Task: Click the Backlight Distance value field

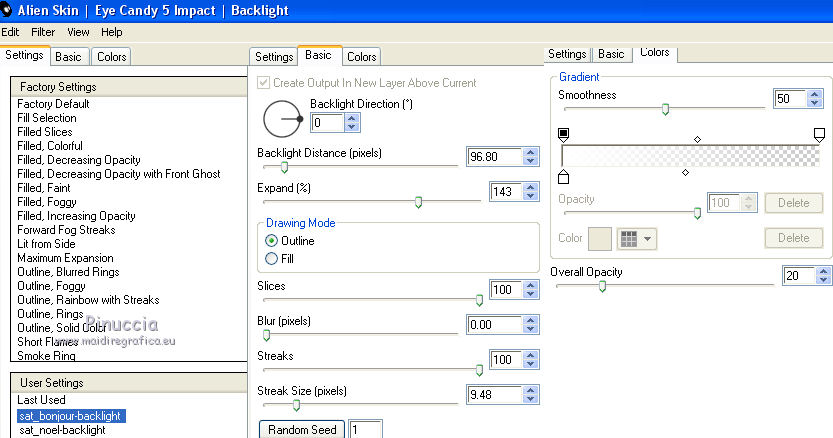Action: tap(495, 156)
